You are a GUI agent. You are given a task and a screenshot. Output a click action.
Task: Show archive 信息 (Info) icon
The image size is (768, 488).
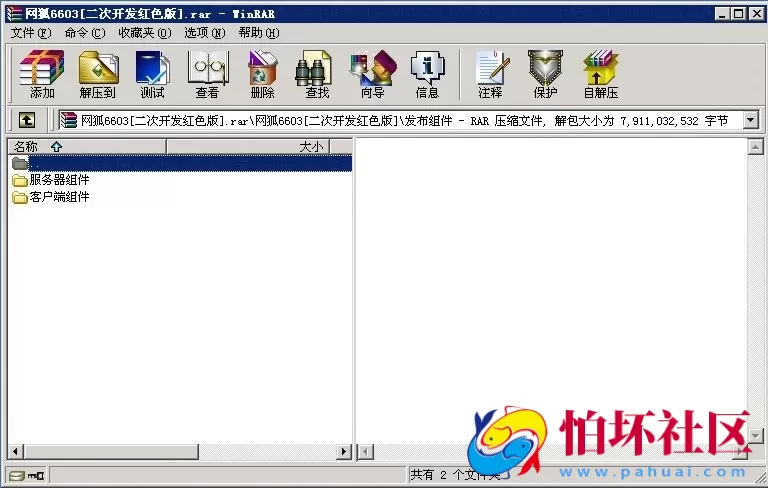tap(427, 75)
